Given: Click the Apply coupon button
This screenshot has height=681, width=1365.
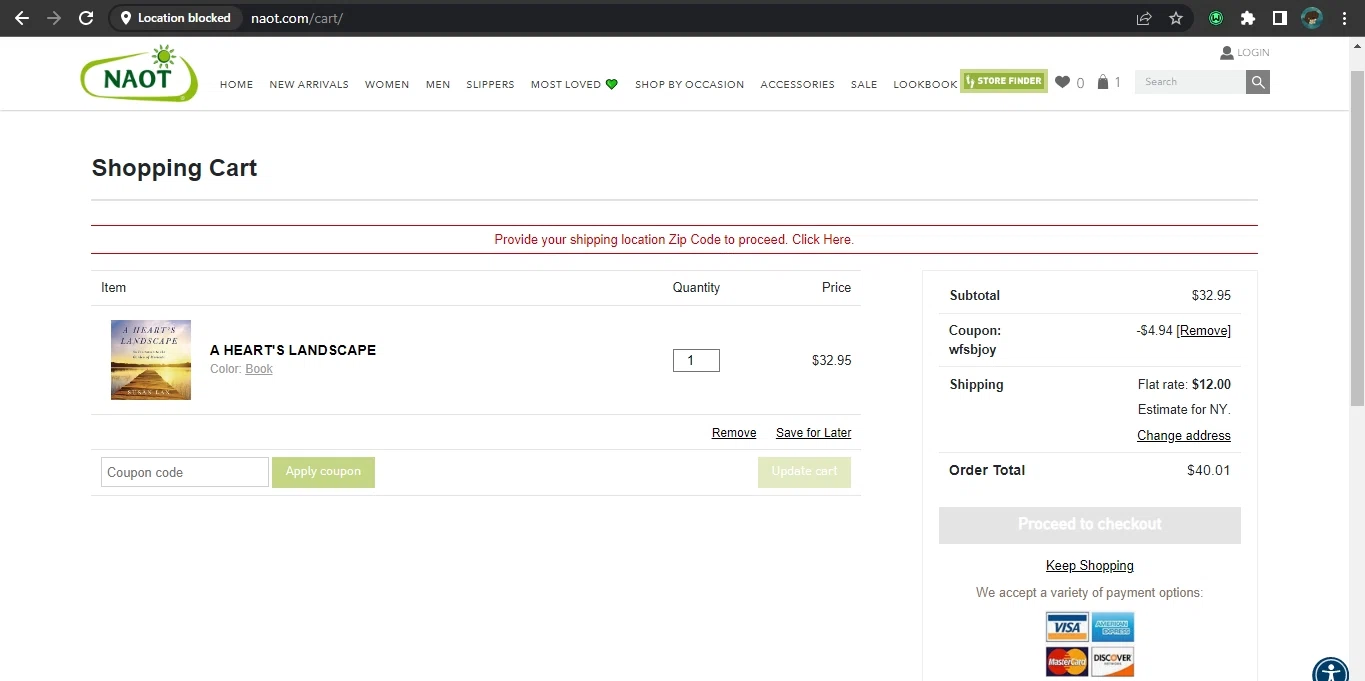Looking at the screenshot, I should (x=323, y=472).
